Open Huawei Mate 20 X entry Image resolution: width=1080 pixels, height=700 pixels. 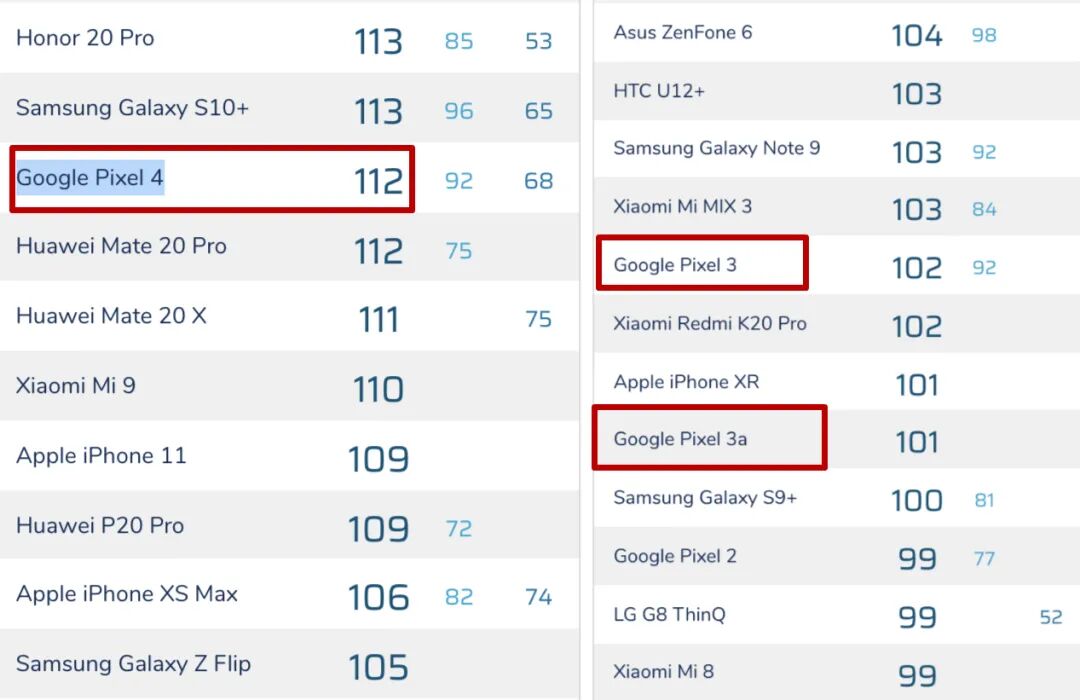point(111,316)
